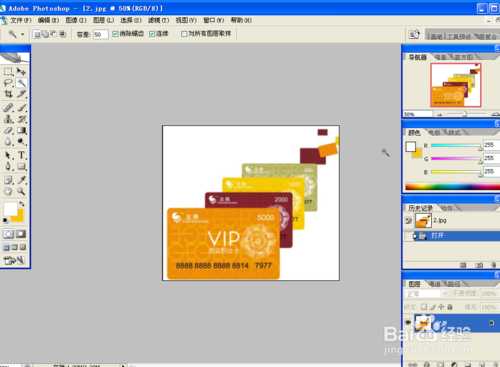Image resolution: width=500 pixels, height=367 pixels.
Task: Select the Rectangular Marquee tool
Action: [x=8, y=72]
